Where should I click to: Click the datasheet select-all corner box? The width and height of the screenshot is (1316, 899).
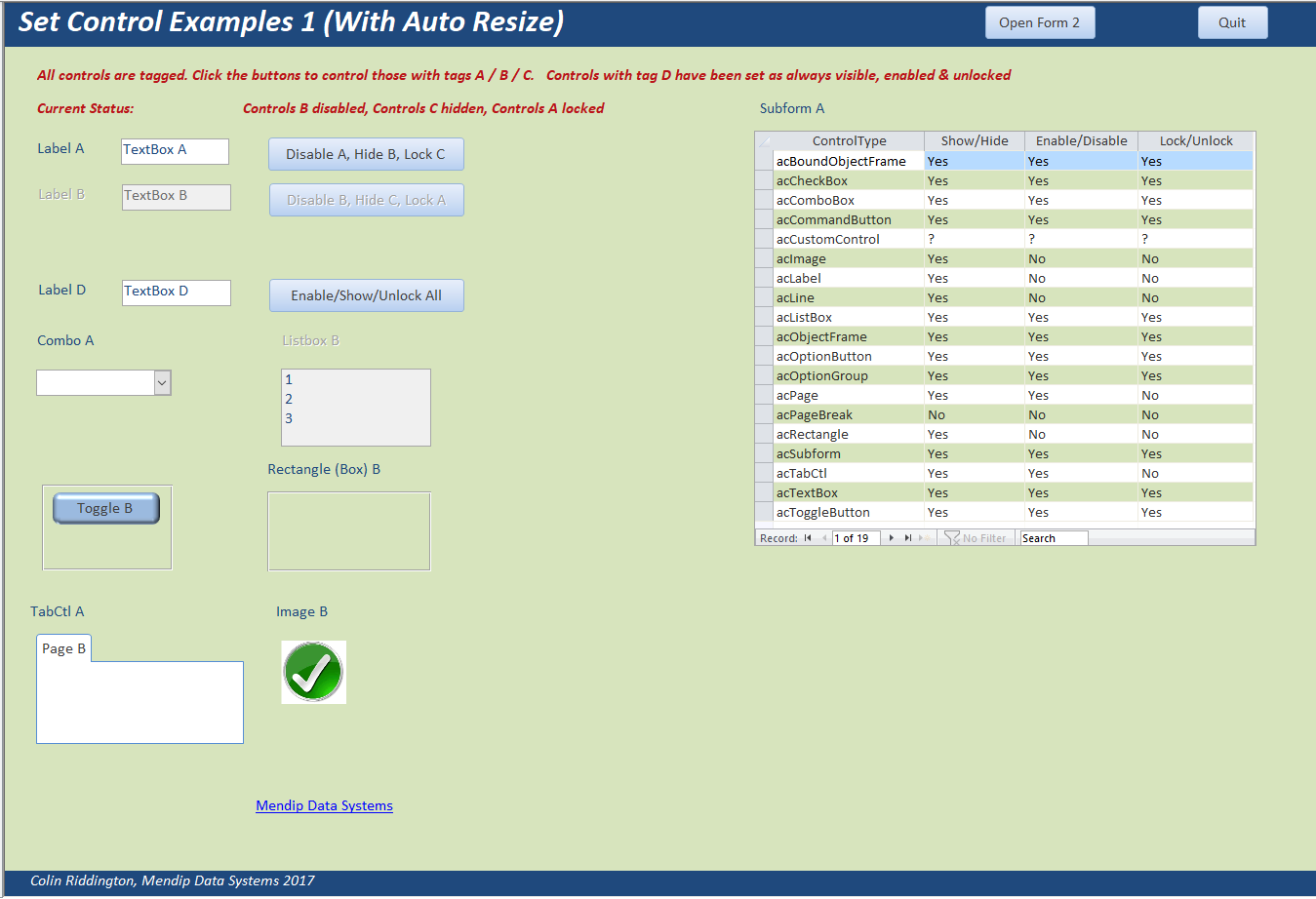(764, 140)
